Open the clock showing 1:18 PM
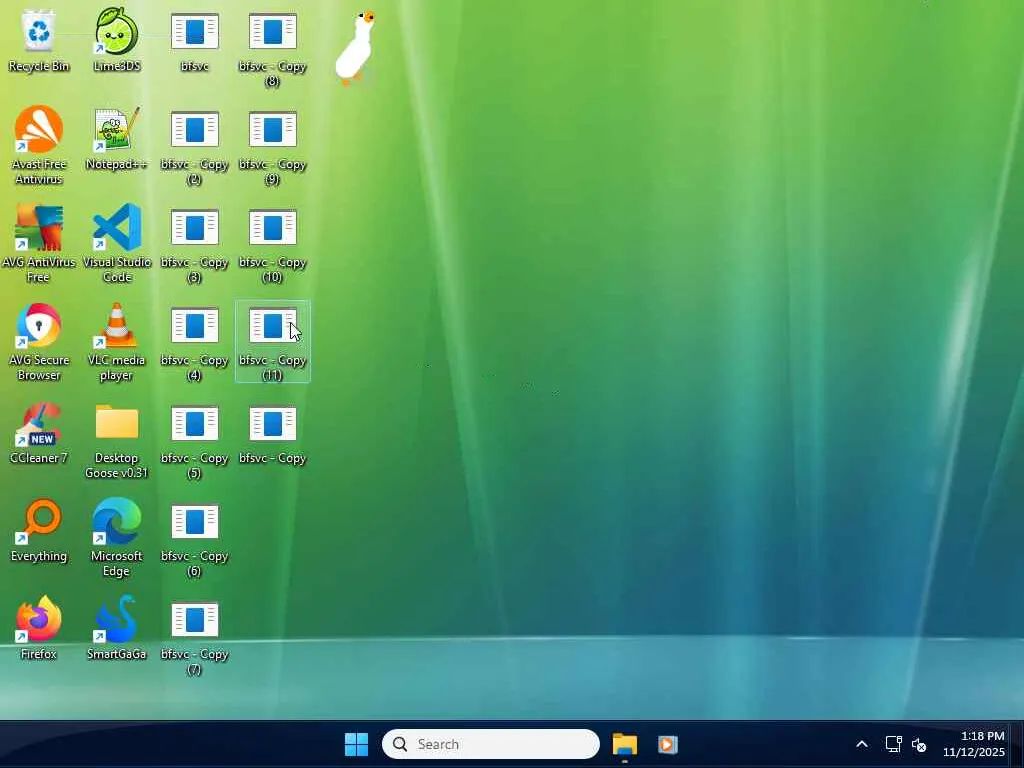The height and width of the screenshot is (768, 1024). (x=974, y=744)
